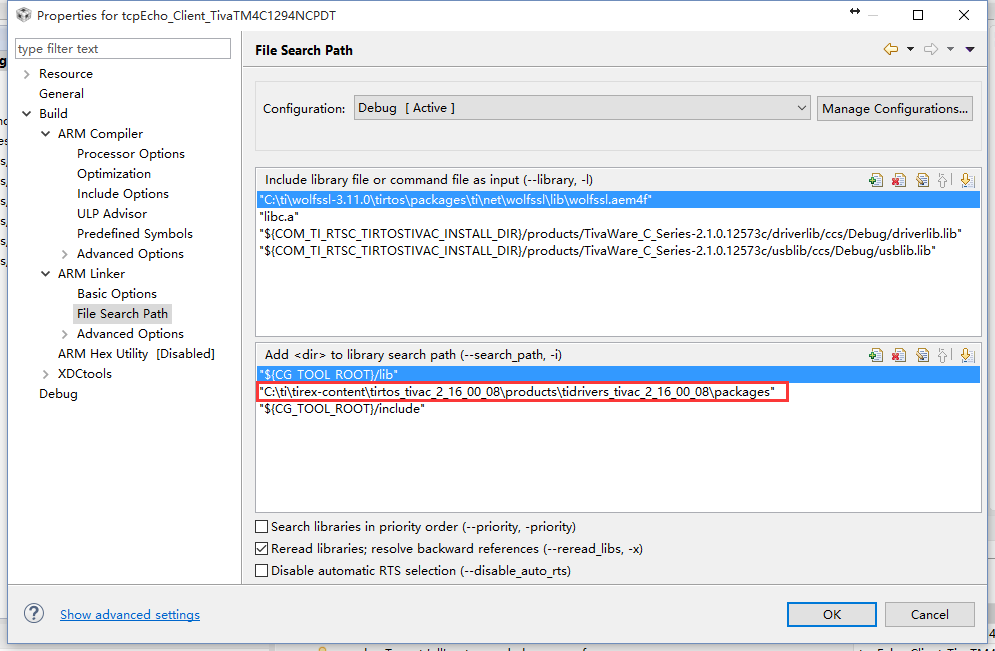Enable Disable automatic RTS selection
Screen dimensions: 995x651
point(261,571)
